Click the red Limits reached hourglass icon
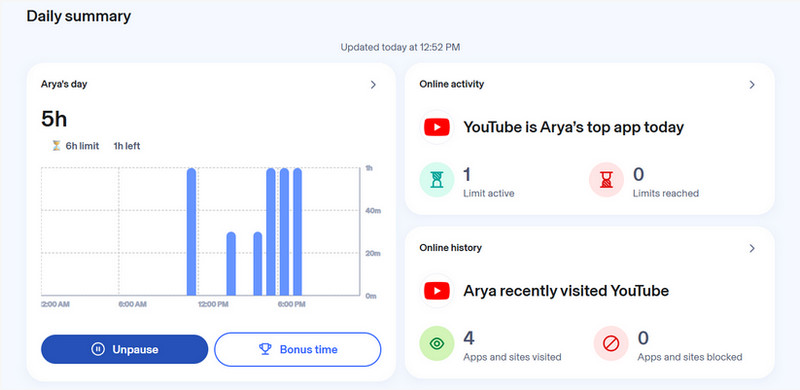Screen dimensions: 800x390 (x=606, y=180)
